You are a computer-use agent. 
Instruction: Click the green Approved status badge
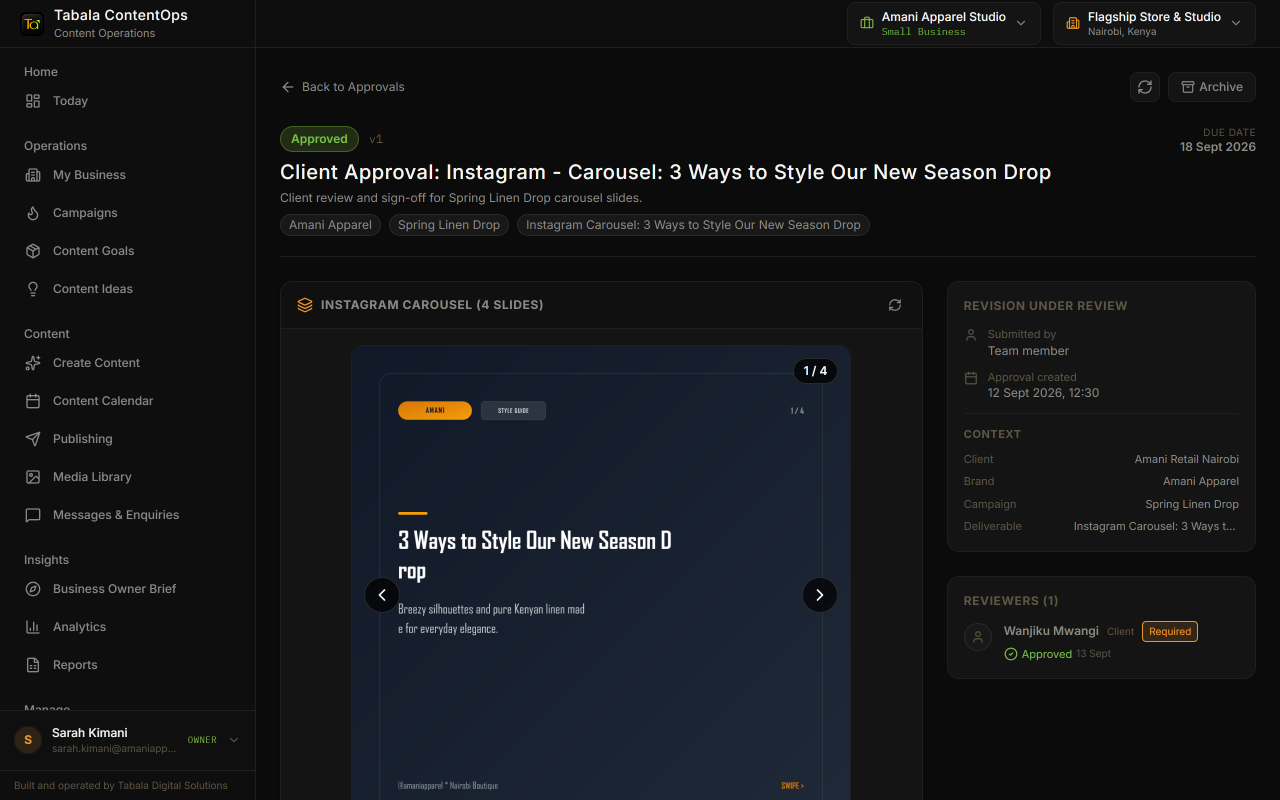pyautogui.click(x=319, y=139)
